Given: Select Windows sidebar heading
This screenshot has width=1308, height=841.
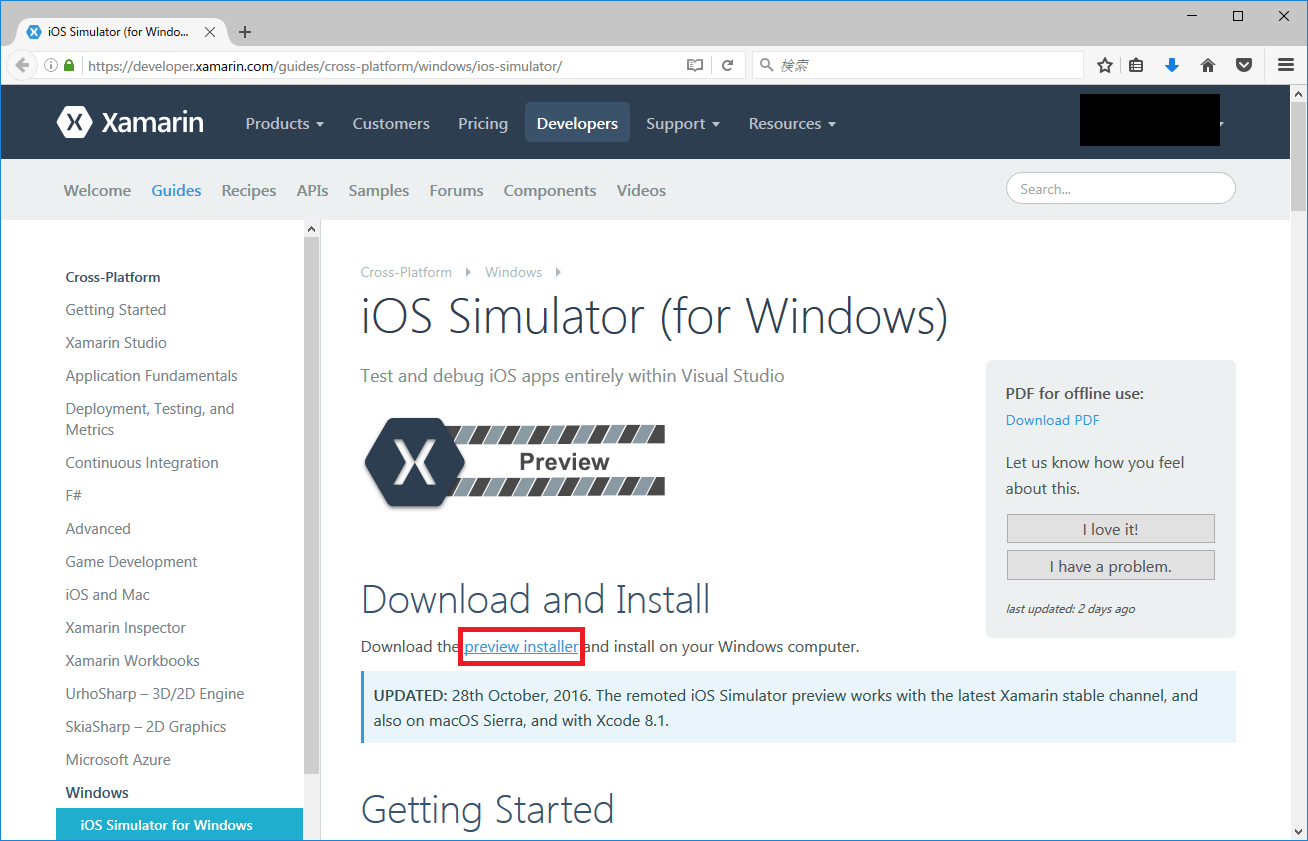Looking at the screenshot, I should 97,793.
